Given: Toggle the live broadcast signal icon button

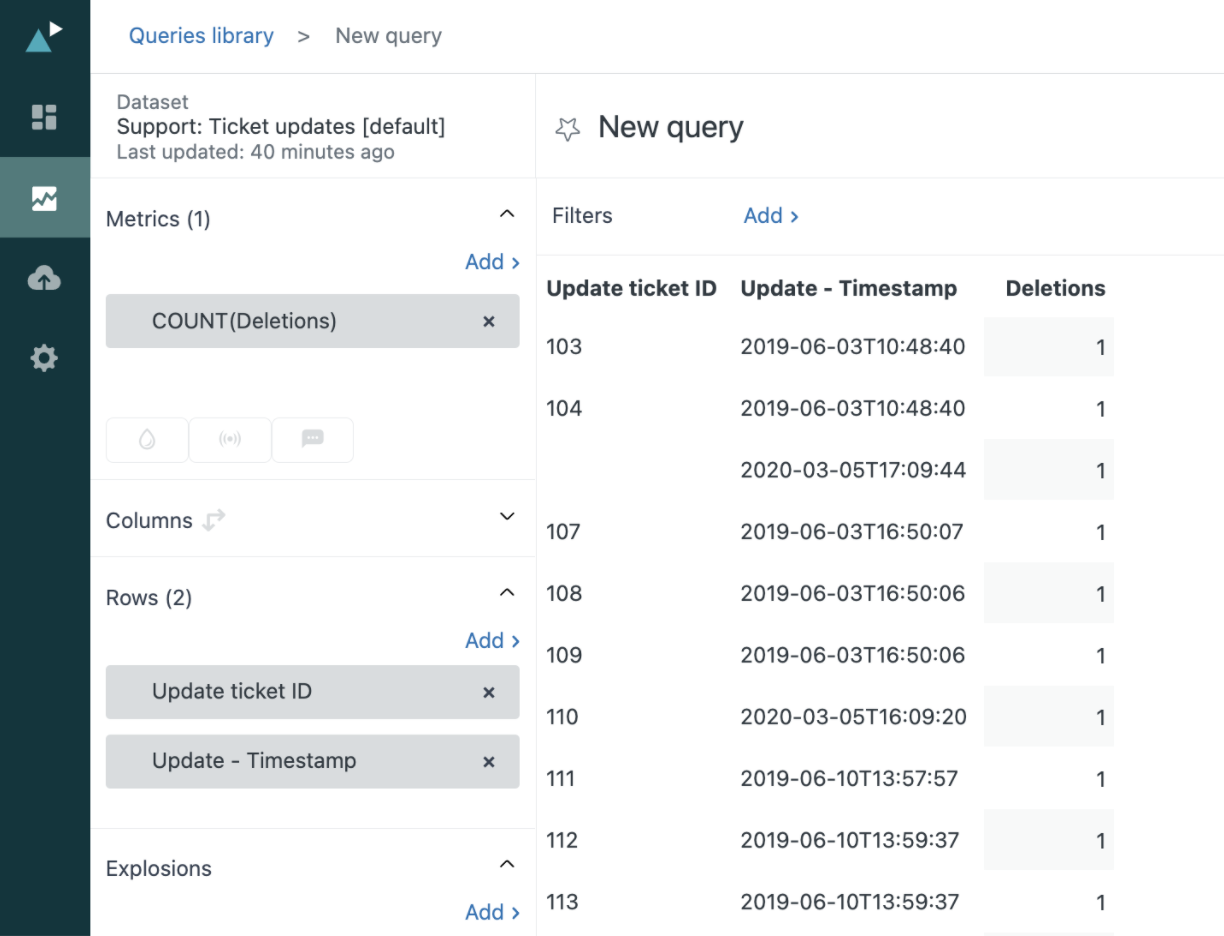Looking at the screenshot, I should [x=230, y=440].
